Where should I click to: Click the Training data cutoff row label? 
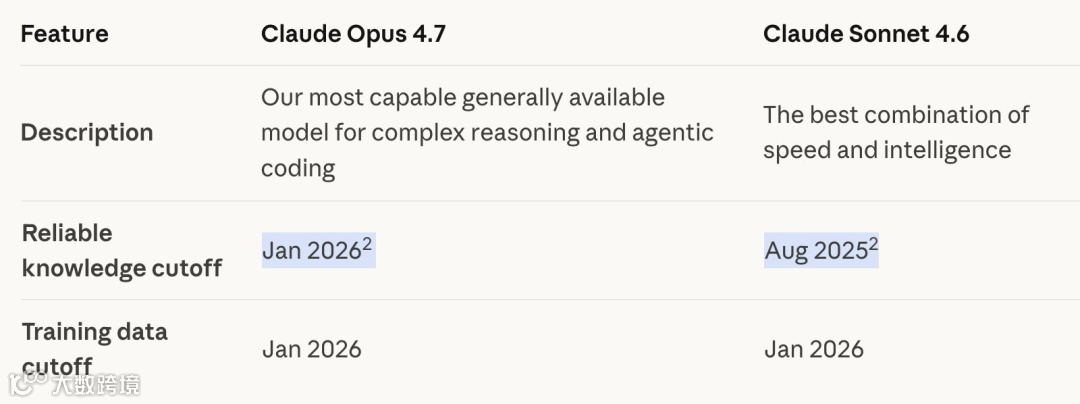click(94, 340)
